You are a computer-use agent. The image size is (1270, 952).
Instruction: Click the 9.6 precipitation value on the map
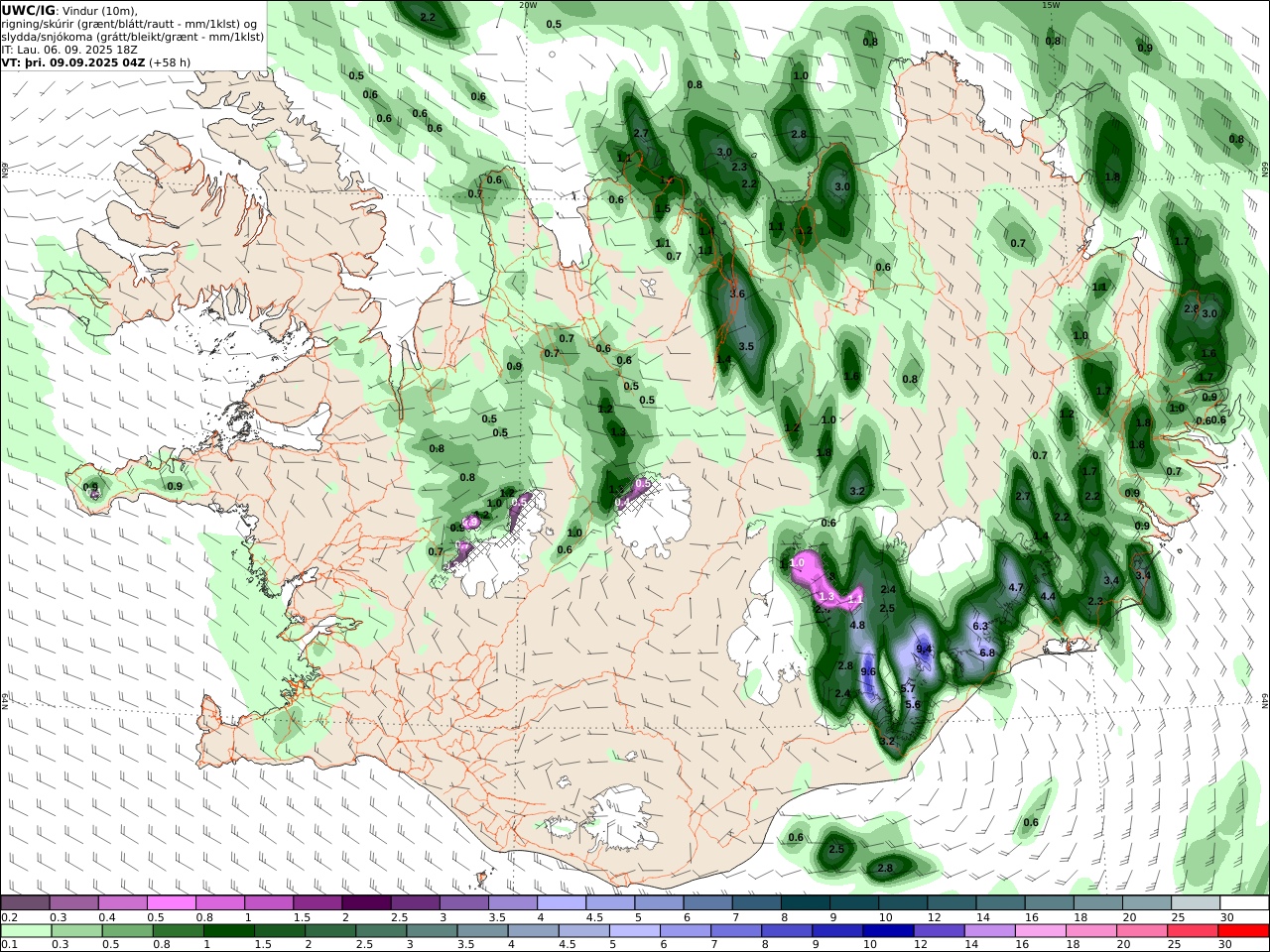point(868,671)
